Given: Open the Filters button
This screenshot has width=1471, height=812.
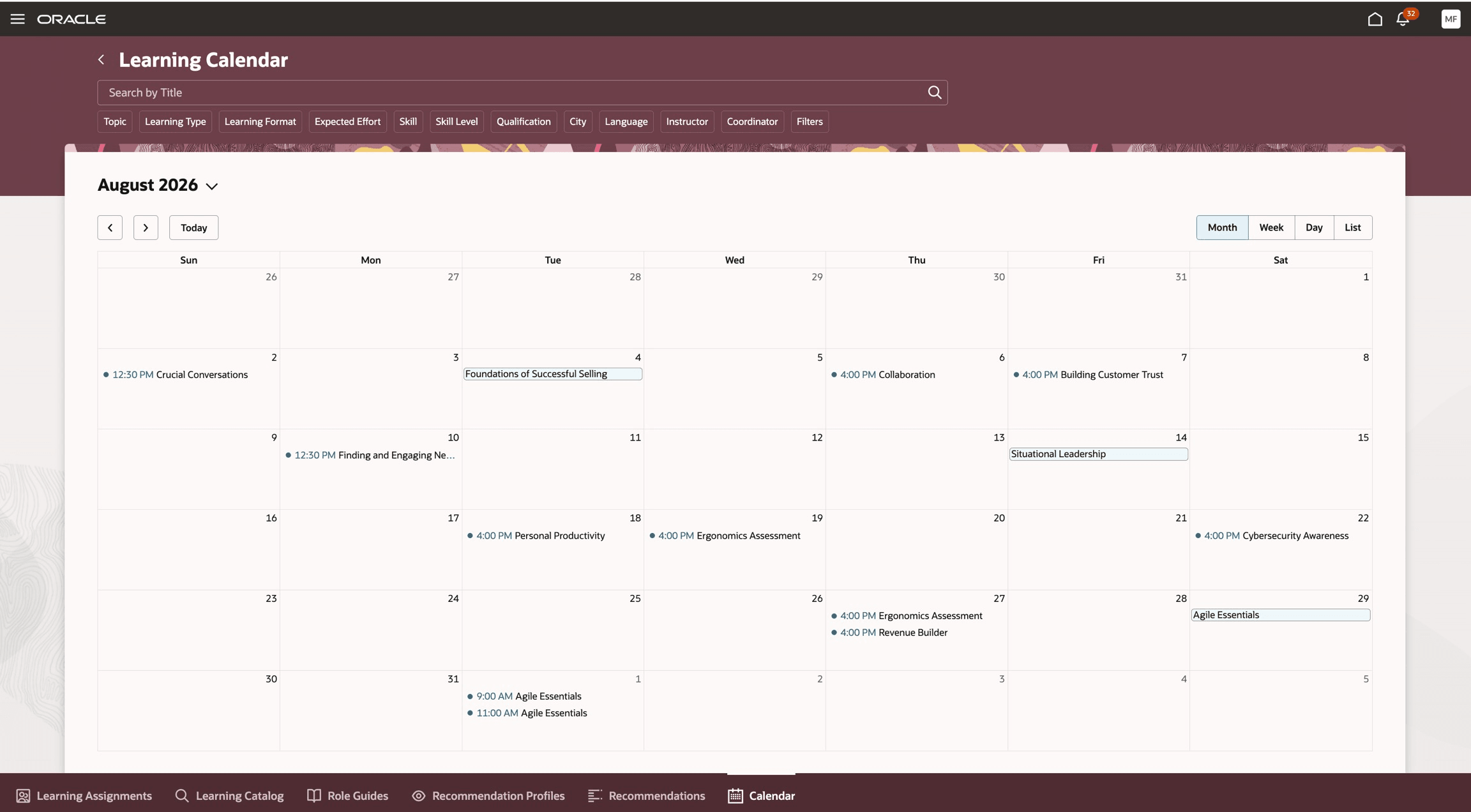Looking at the screenshot, I should [810, 121].
